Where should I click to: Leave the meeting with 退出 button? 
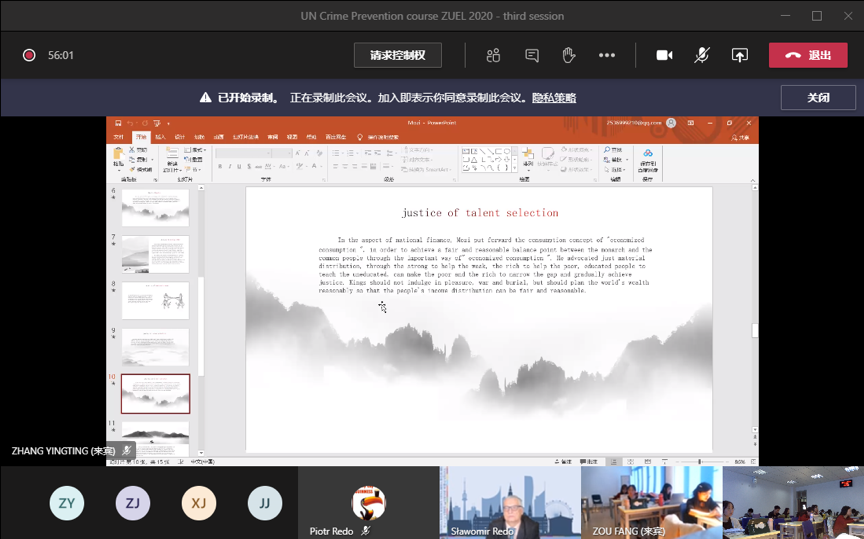point(808,55)
